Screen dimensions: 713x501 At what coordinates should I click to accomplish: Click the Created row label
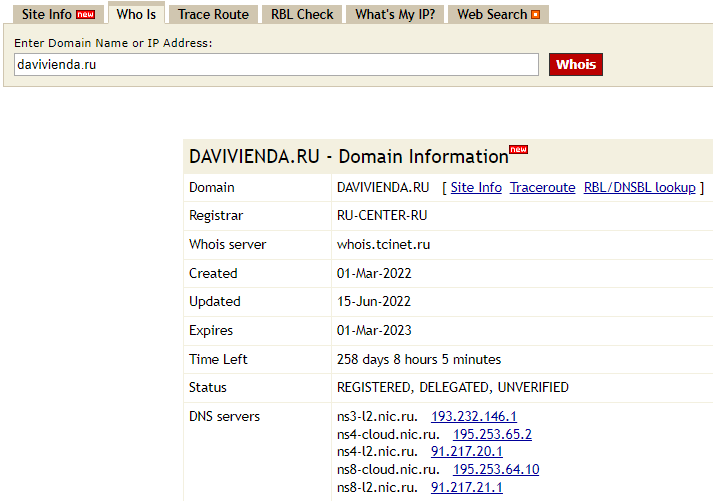pos(213,273)
